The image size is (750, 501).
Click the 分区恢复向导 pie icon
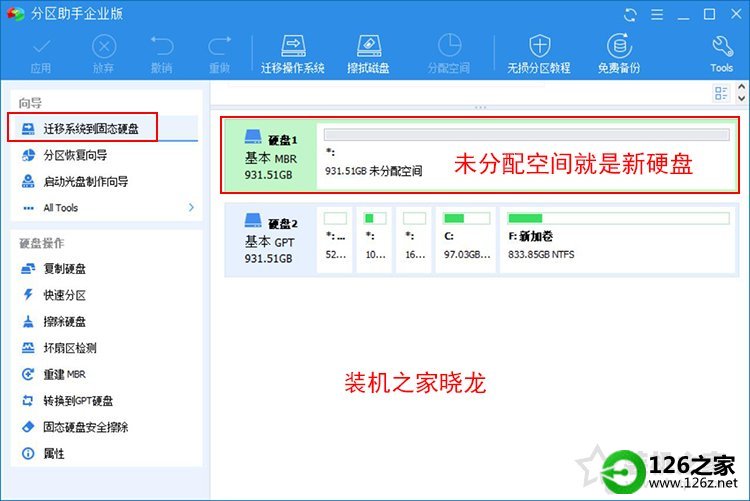pyautogui.click(x=28, y=155)
